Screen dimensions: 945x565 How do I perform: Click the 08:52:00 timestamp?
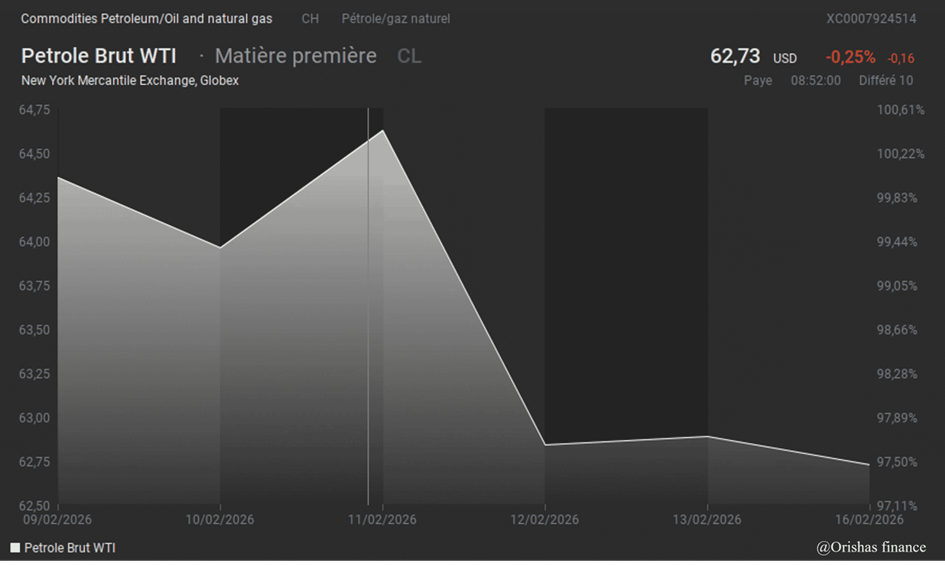(816, 80)
